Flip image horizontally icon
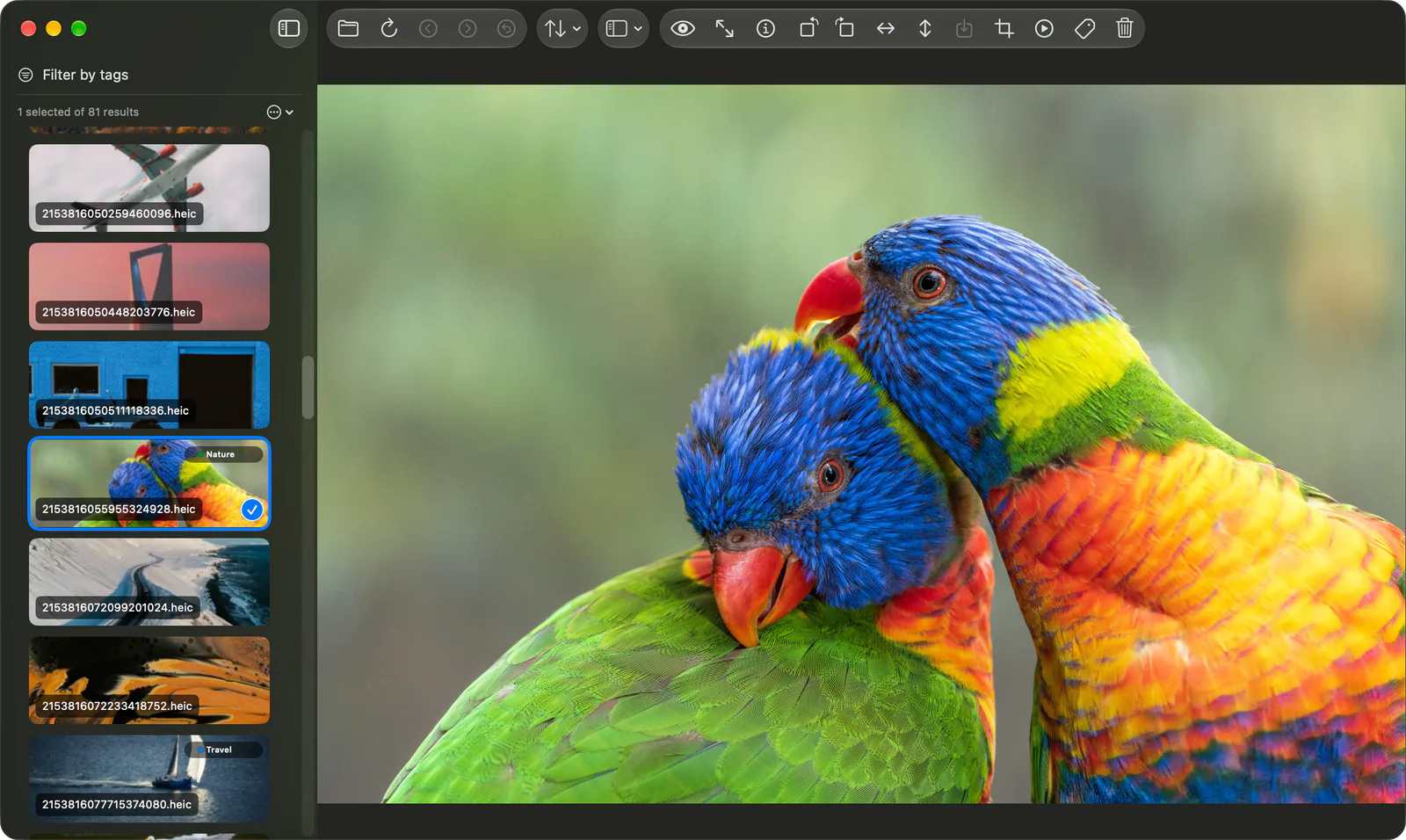 coord(886,29)
